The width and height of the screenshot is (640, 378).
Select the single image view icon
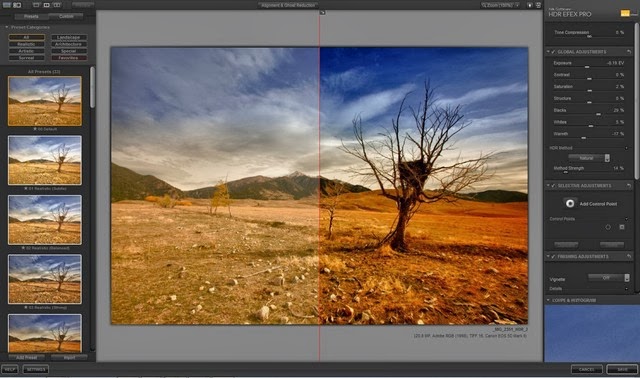coord(36,5)
